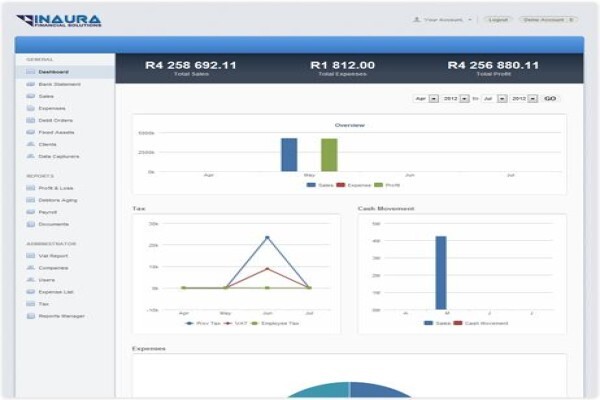Click the Sales sidebar icon
The height and width of the screenshot is (400, 600).
pyautogui.click(x=30, y=96)
